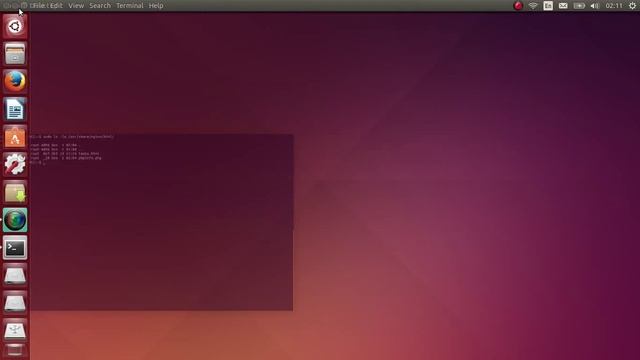Open the USB drive launcher icon
This screenshot has width=640, height=360.
pos(15,331)
